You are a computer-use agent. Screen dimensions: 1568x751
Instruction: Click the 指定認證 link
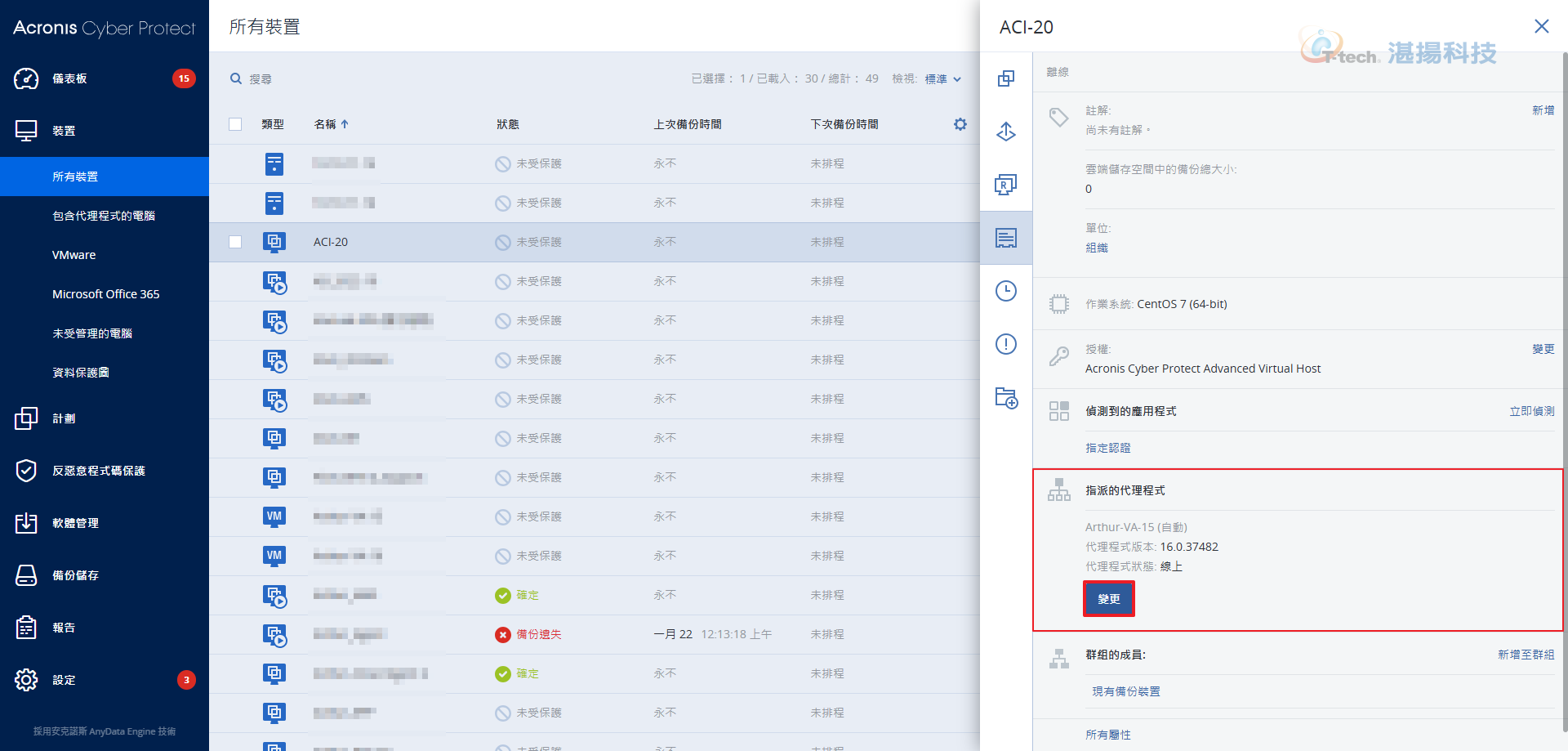pos(1108,448)
